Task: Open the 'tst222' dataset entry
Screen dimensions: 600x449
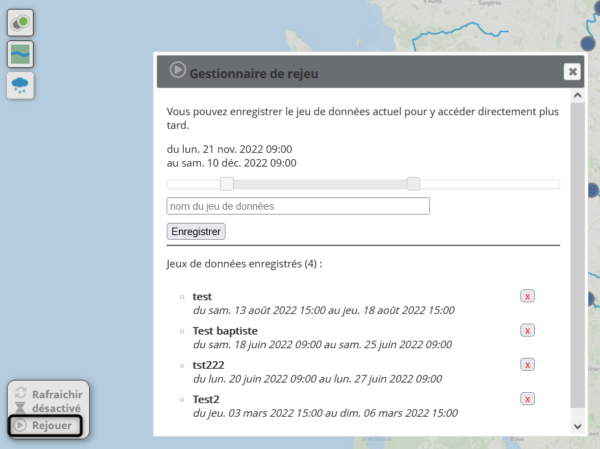Action: click(x=208, y=365)
